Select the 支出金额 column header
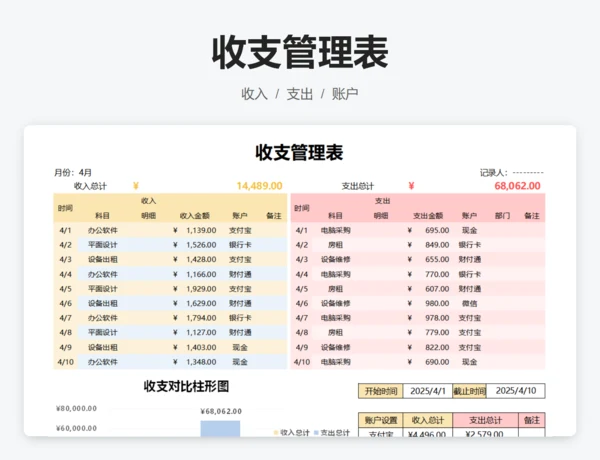 coord(428,216)
